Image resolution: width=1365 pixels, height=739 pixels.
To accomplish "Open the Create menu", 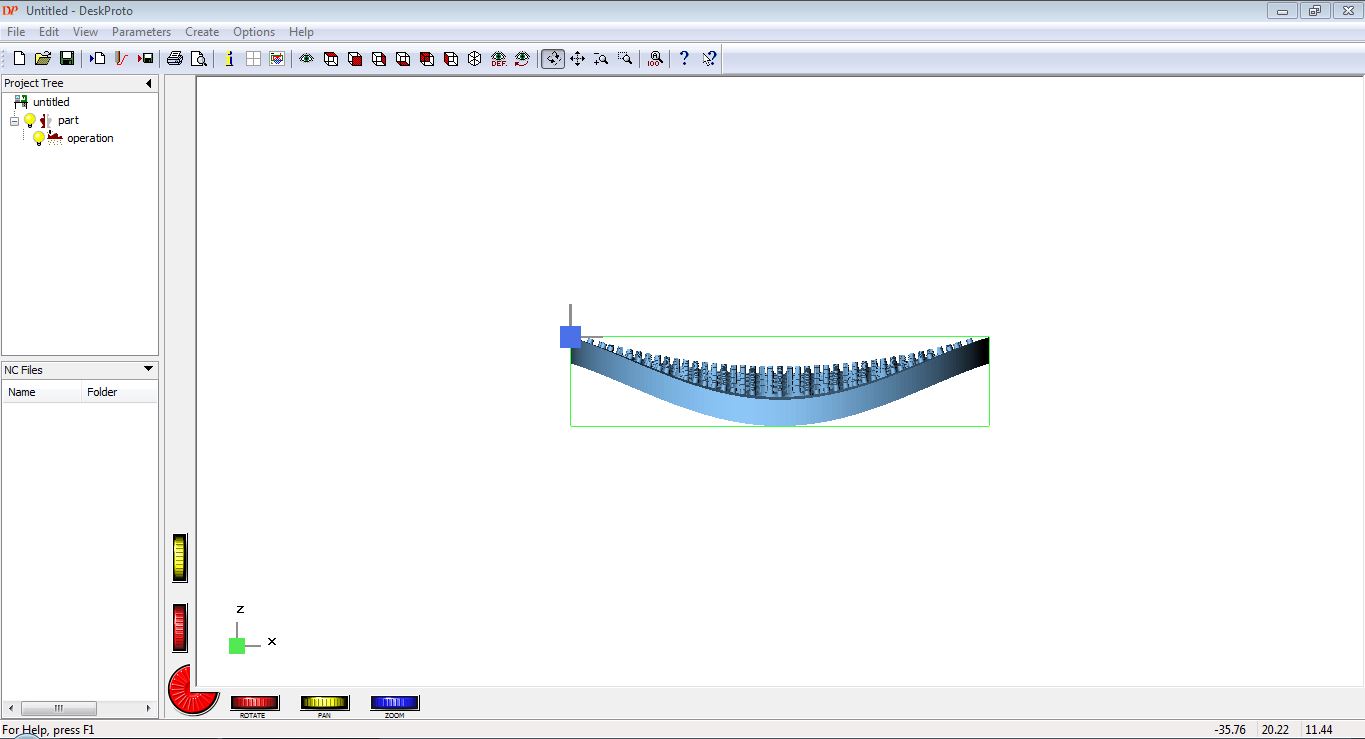I will (202, 32).
